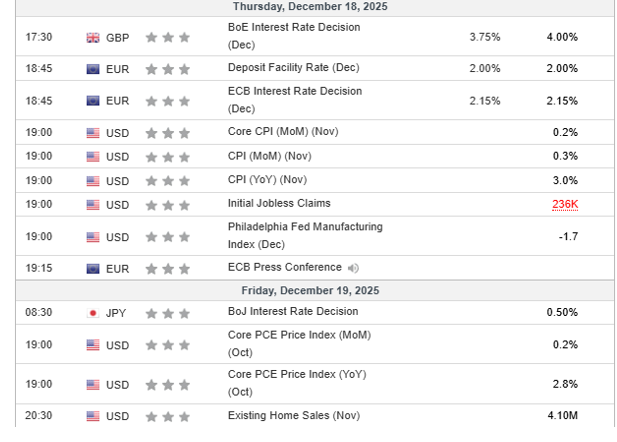The image size is (617, 442).
Task: Open the CPI (YoY) (Nov) event
Action: point(267,180)
